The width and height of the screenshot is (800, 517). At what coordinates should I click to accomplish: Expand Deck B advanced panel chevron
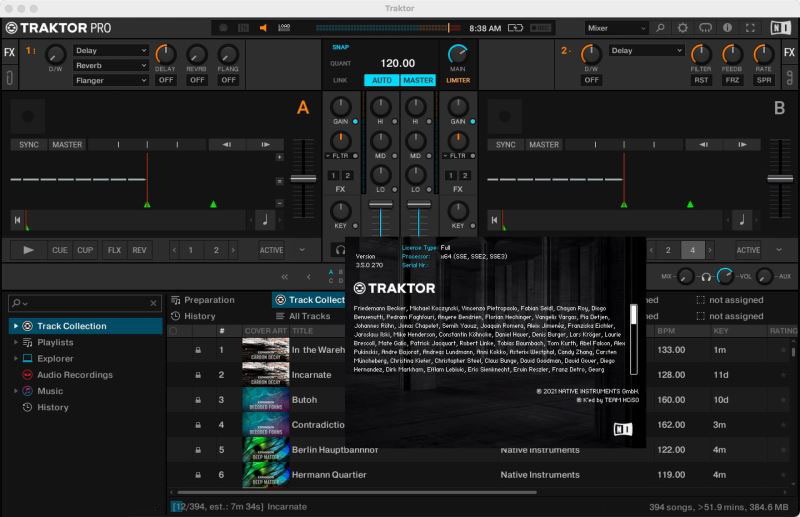(x=779, y=250)
